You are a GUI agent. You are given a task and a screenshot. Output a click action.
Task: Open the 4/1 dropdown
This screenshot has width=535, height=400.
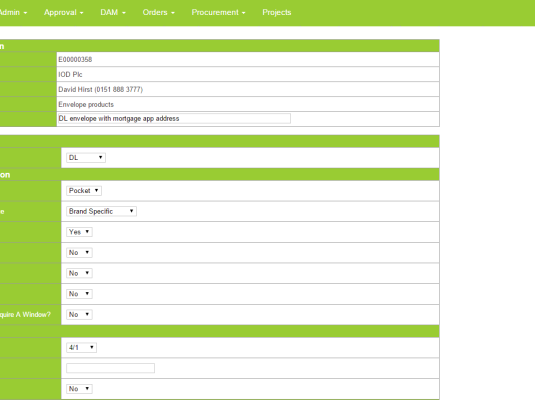[81, 347]
